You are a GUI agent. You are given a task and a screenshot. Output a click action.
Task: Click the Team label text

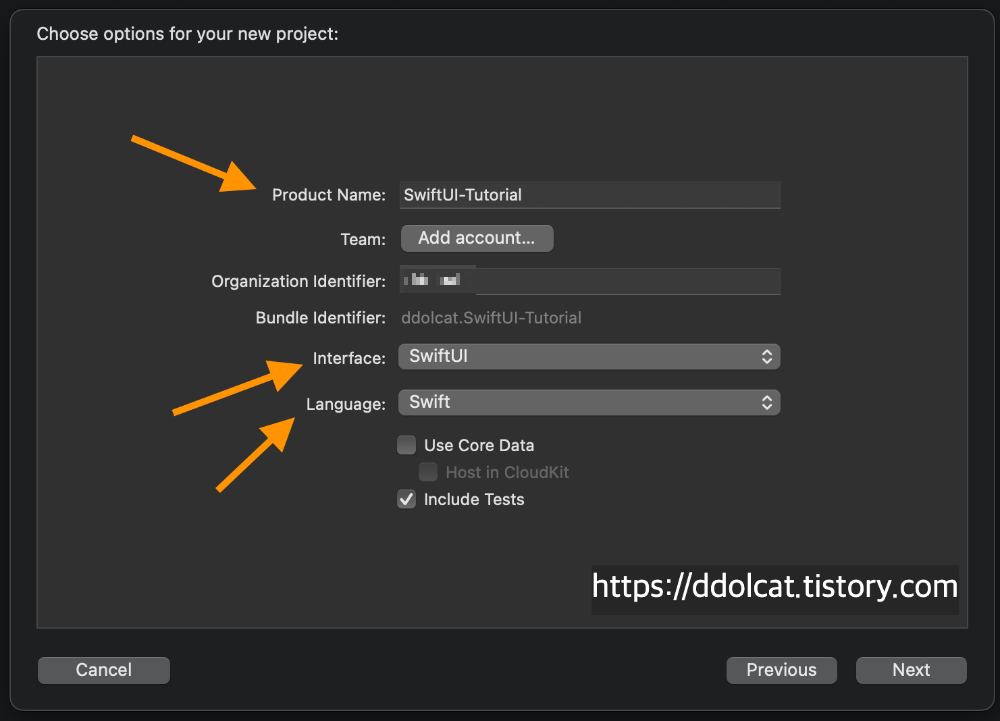(x=362, y=239)
